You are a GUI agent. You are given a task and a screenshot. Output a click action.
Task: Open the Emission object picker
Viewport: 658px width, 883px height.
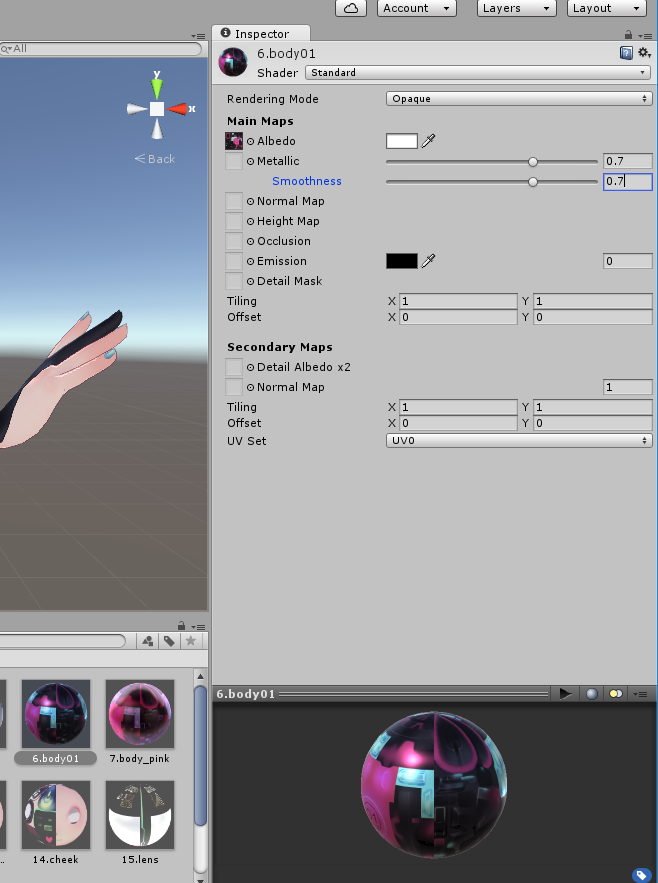pos(250,262)
